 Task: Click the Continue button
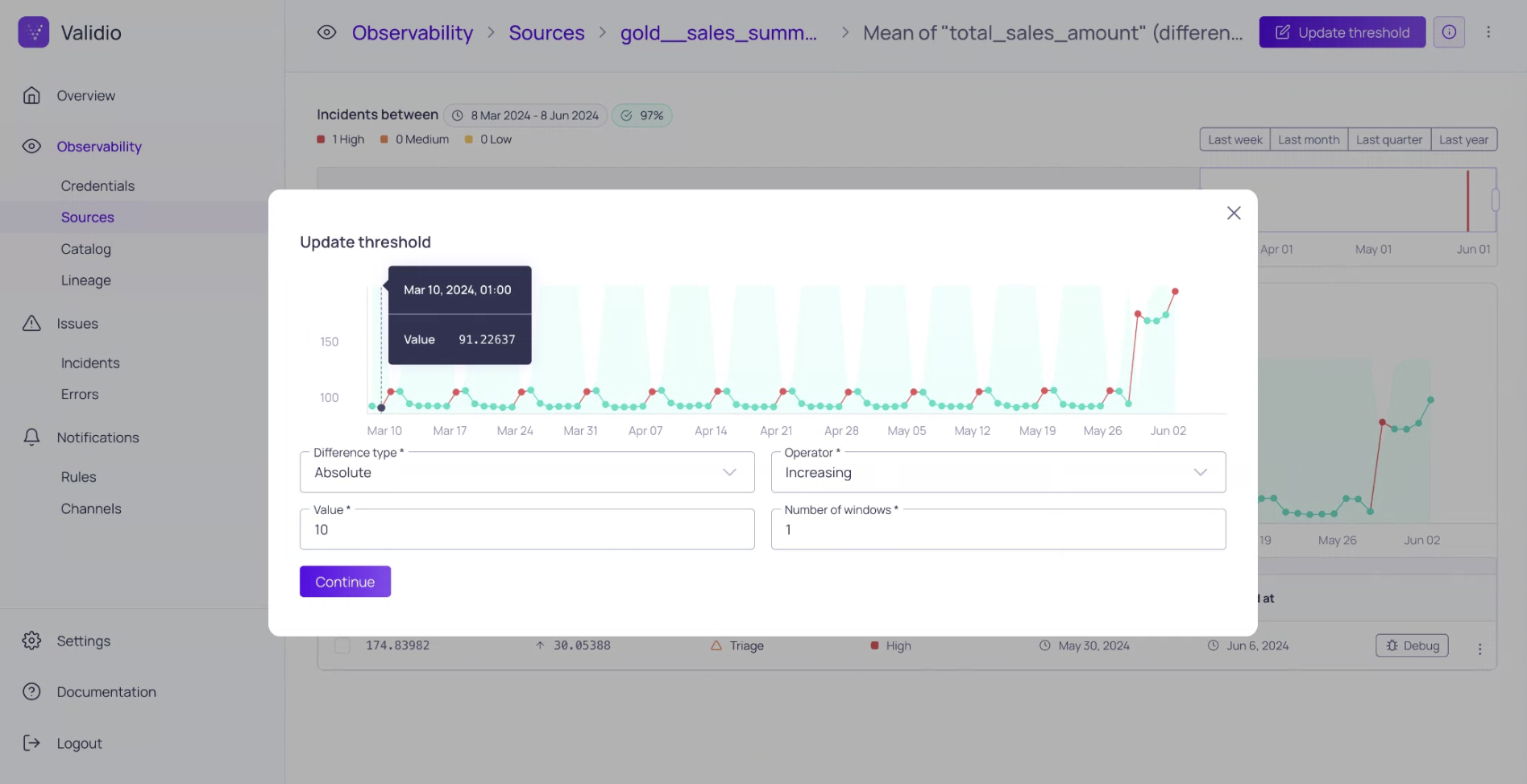345,582
